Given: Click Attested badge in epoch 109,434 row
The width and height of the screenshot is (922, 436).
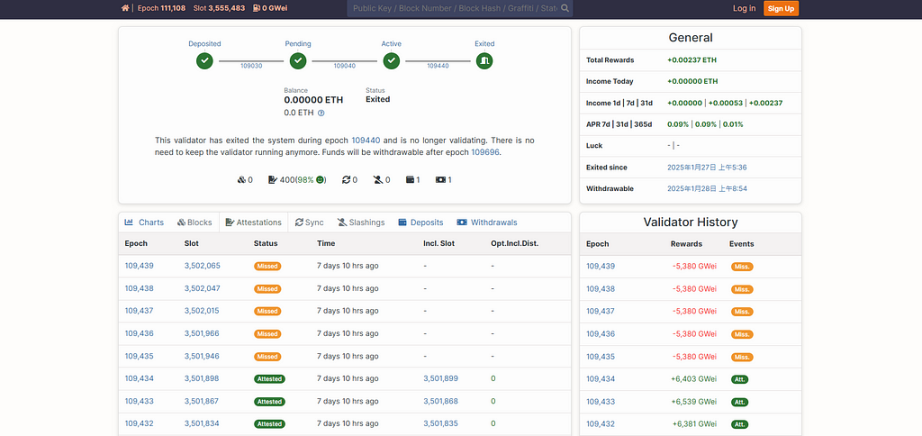Looking at the screenshot, I should (269, 379).
